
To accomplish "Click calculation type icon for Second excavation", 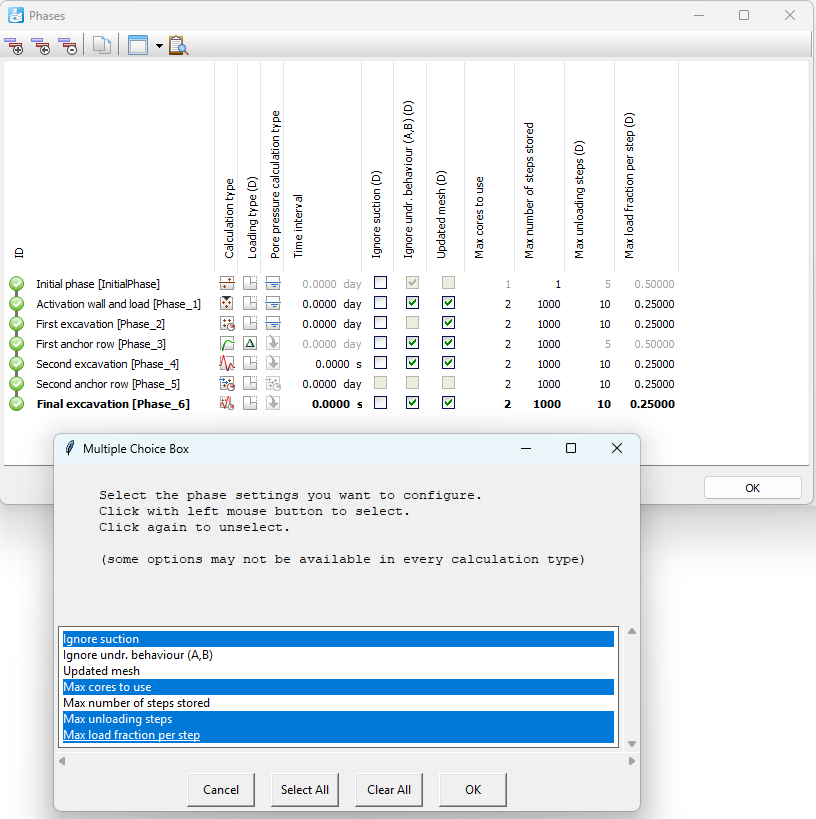I will click(x=227, y=364).
